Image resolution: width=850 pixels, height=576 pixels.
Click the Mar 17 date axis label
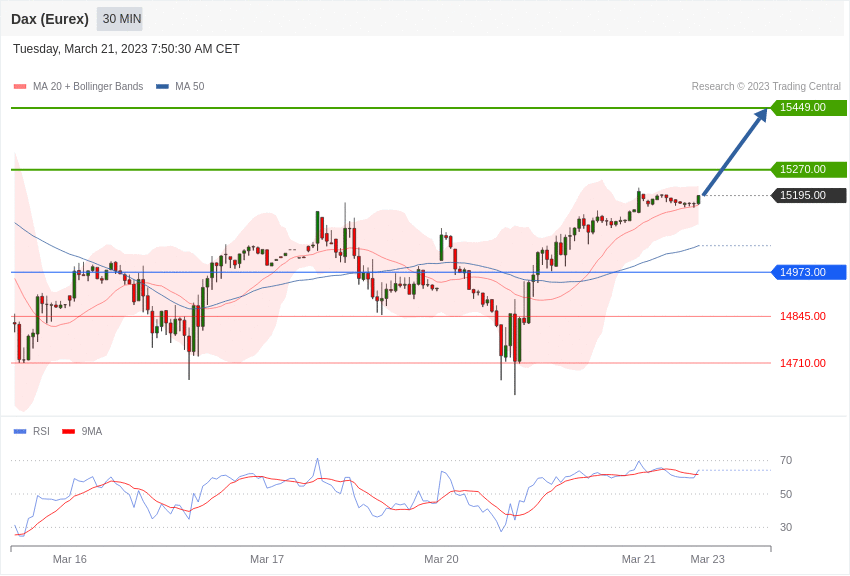click(x=267, y=559)
